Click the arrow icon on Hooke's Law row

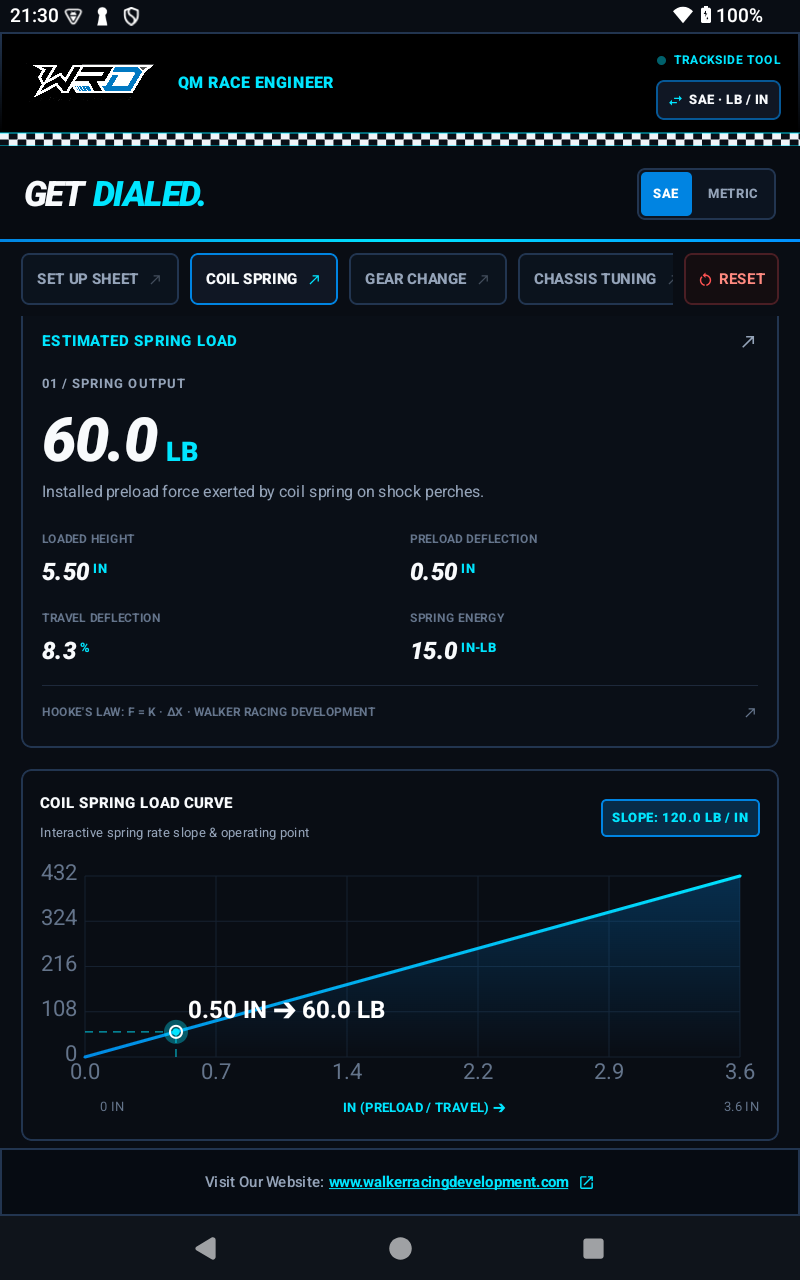(751, 712)
